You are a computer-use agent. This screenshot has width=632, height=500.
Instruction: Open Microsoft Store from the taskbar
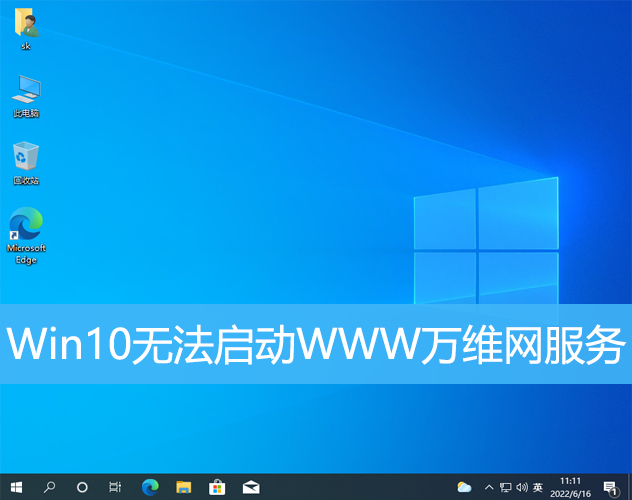(x=216, y=487)
